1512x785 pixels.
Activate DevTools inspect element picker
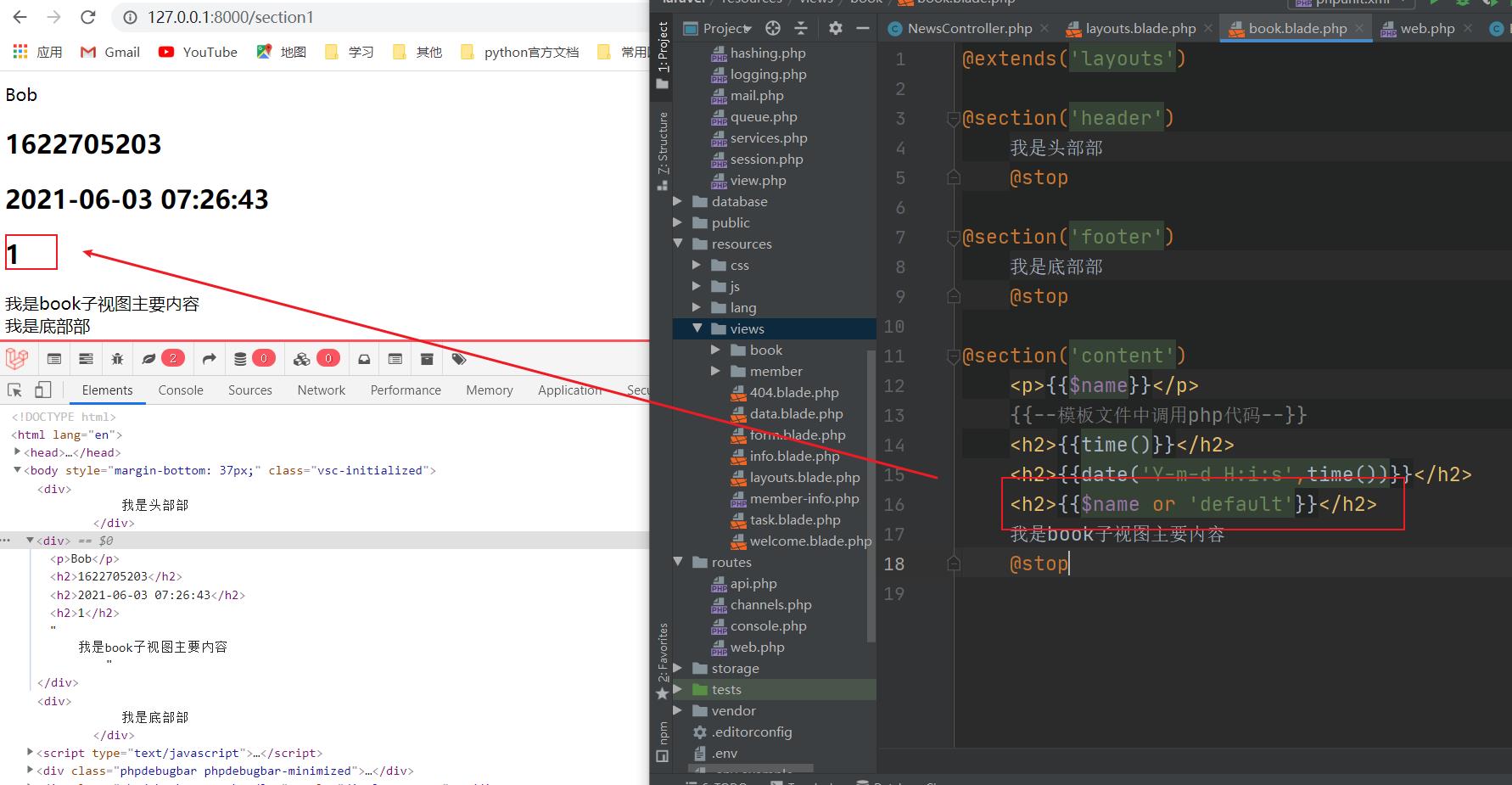14,390
